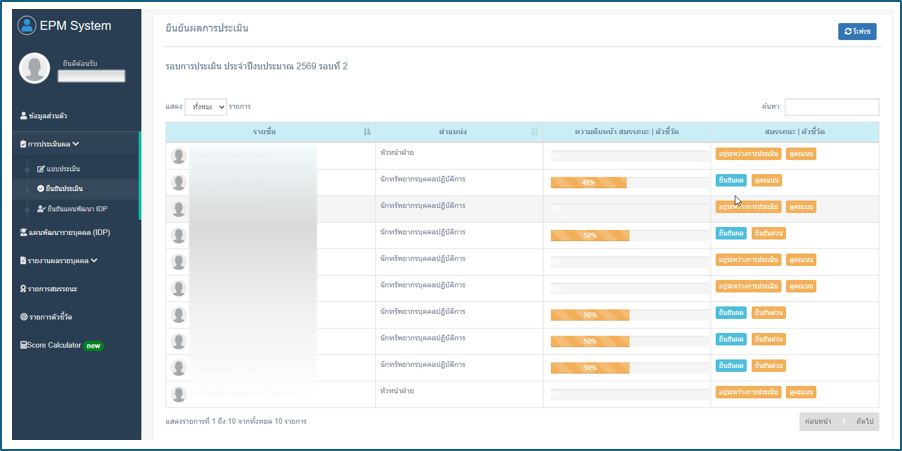This screenshot has width=902, height=451.
Task: Click the avatar in the first table row
Action: (179, 156)
